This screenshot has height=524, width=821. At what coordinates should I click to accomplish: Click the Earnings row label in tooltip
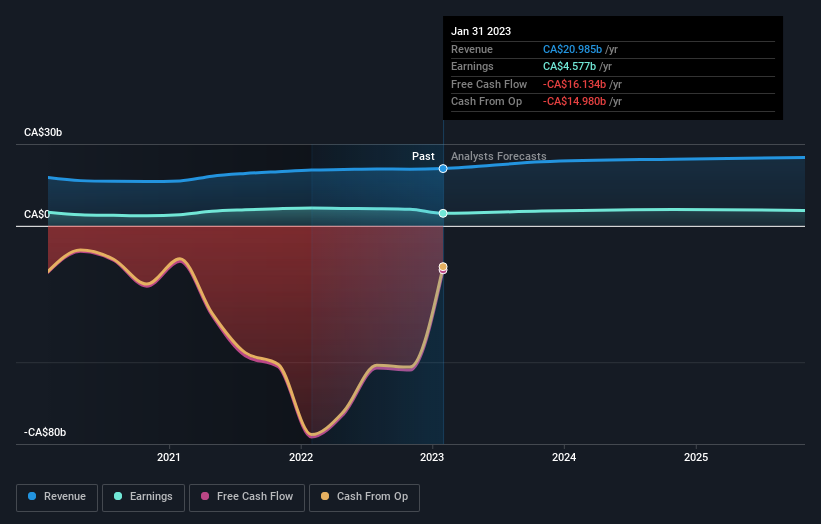472,66
